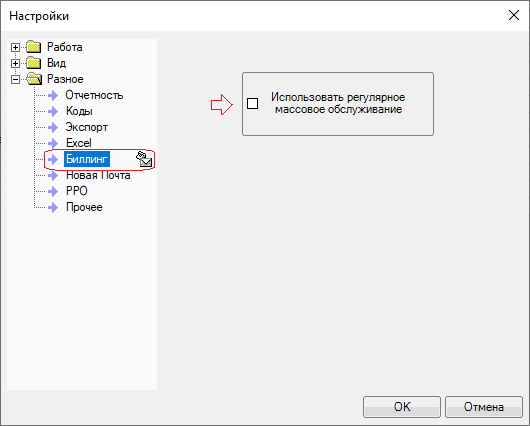Select the Отчетность tree entry
Screen dimensions: 530x426
pos(94,95)
